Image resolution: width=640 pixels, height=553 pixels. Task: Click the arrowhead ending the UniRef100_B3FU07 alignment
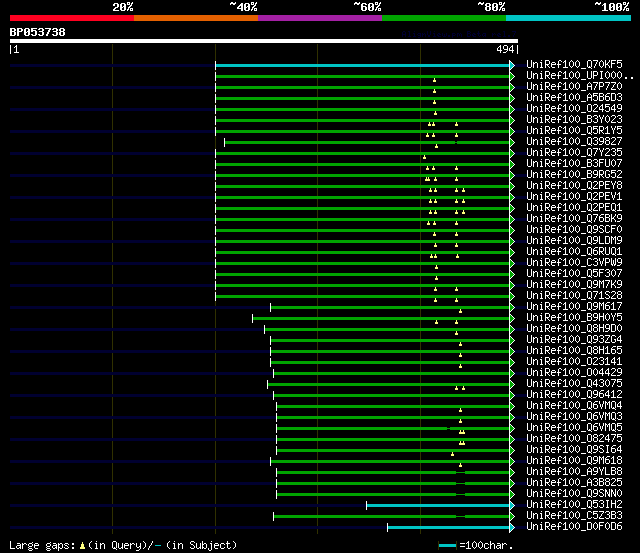pos(512,164)
